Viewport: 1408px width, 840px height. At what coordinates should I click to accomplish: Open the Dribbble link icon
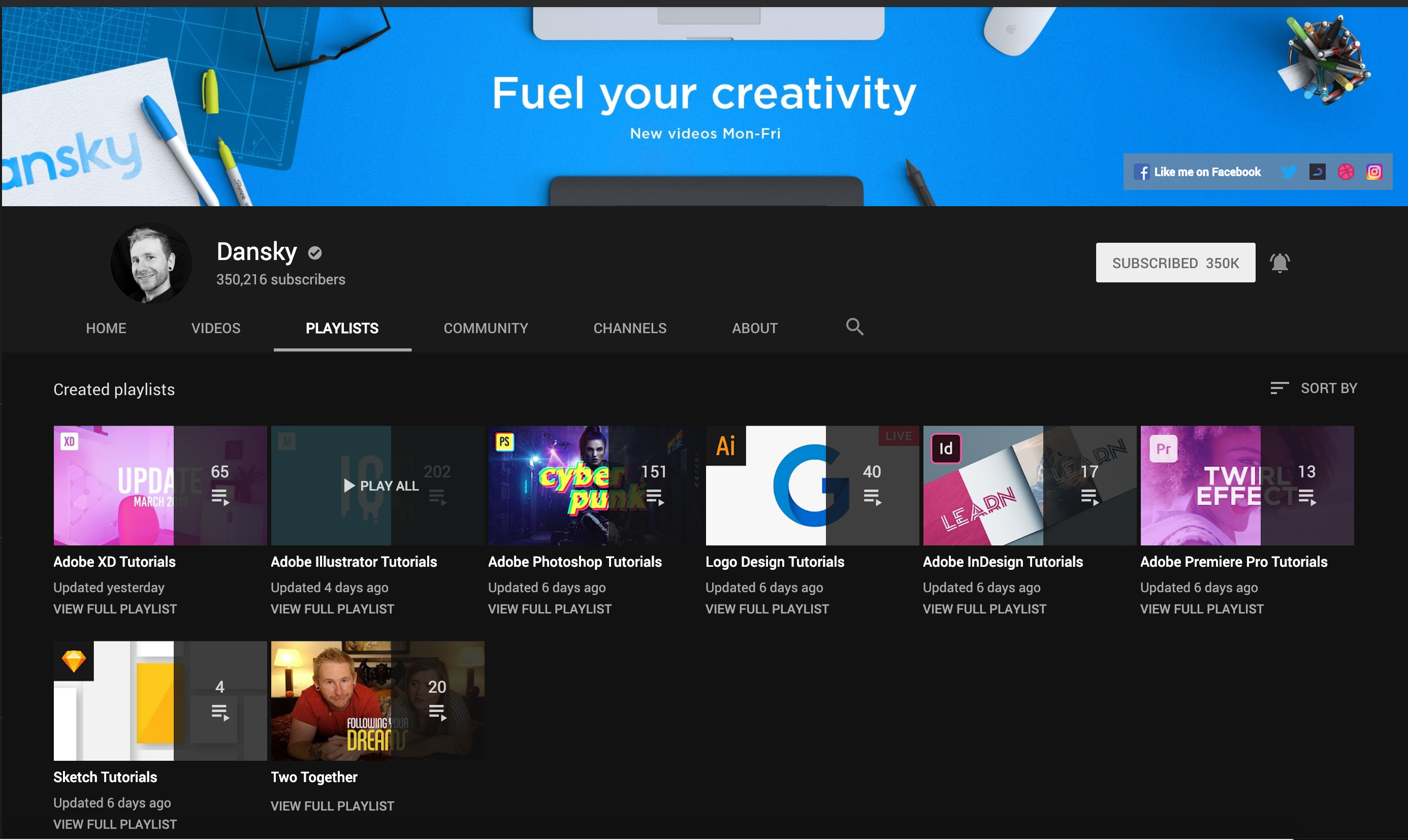(x=1346, y=172)
